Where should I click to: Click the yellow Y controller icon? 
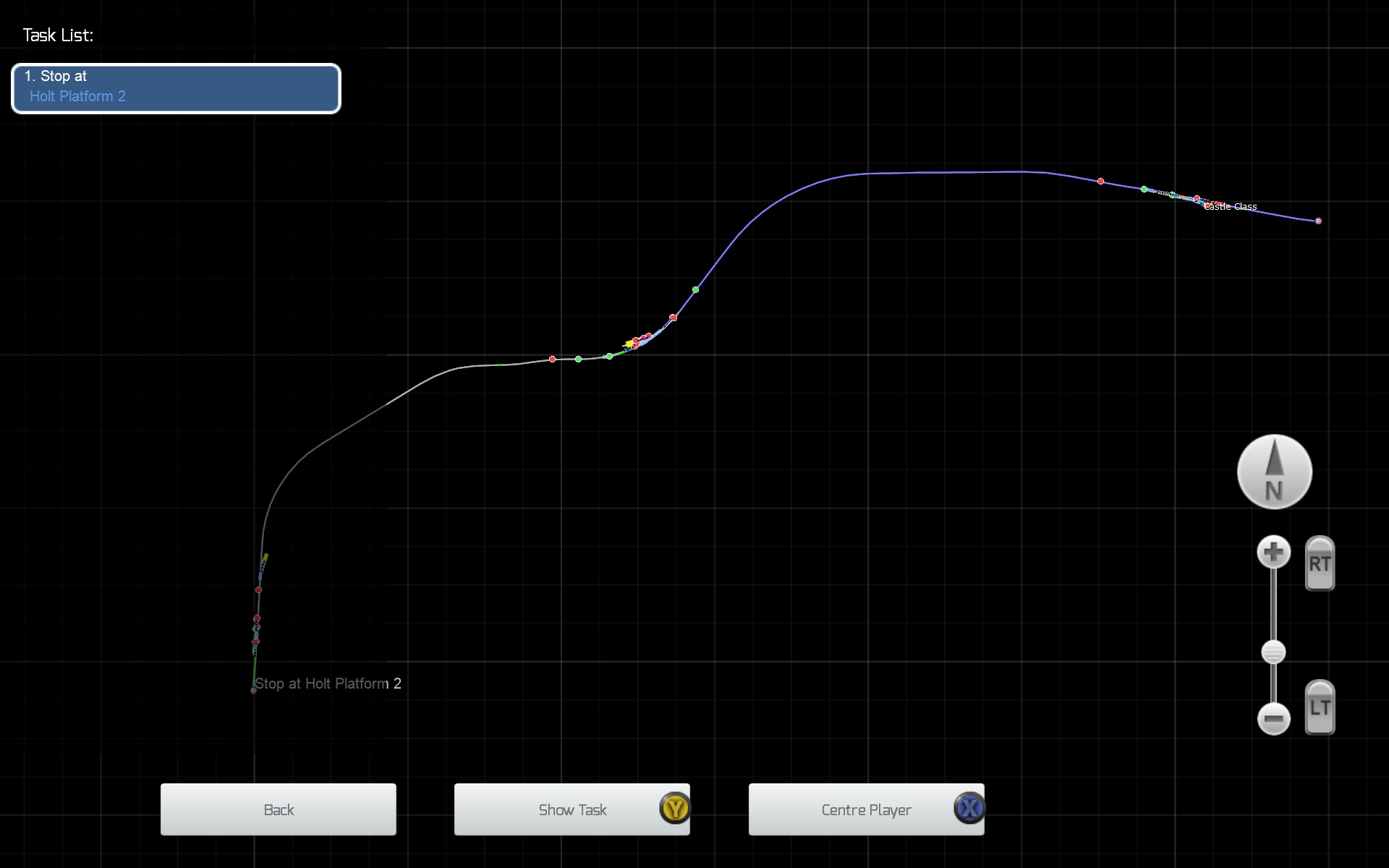(675, 808)
